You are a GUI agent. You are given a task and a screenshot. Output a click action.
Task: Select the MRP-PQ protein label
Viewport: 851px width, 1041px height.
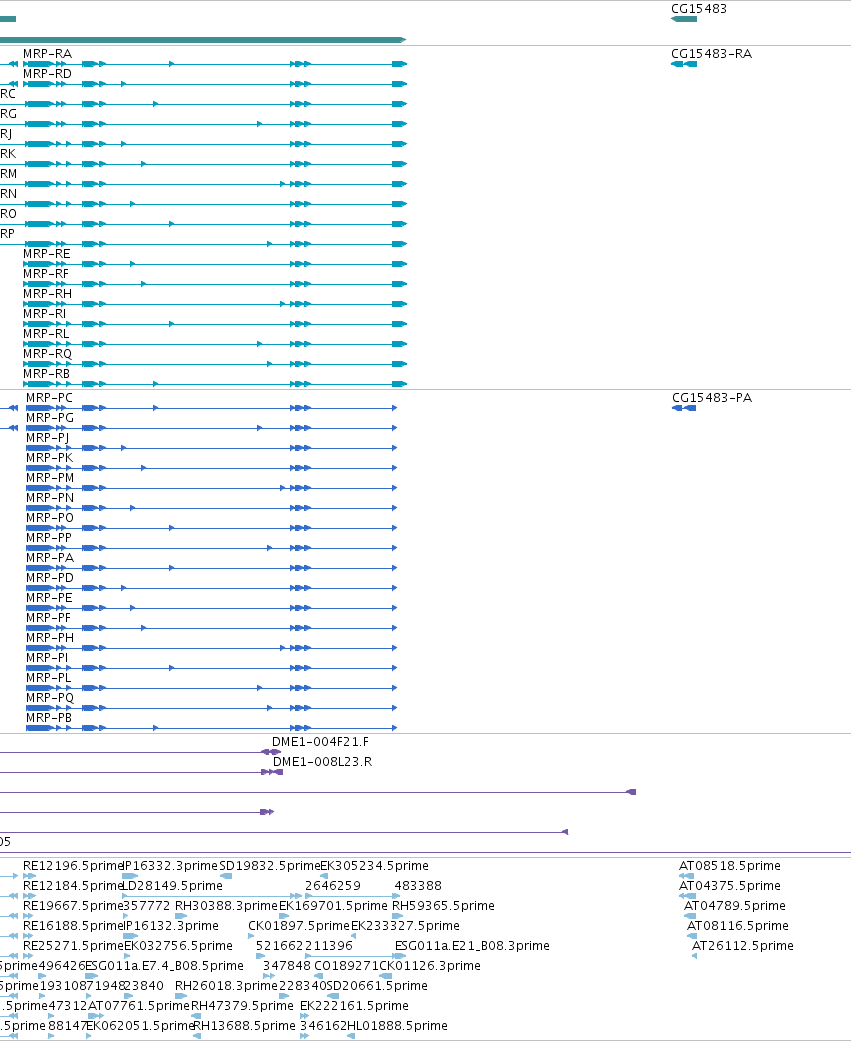click(50, 698)
